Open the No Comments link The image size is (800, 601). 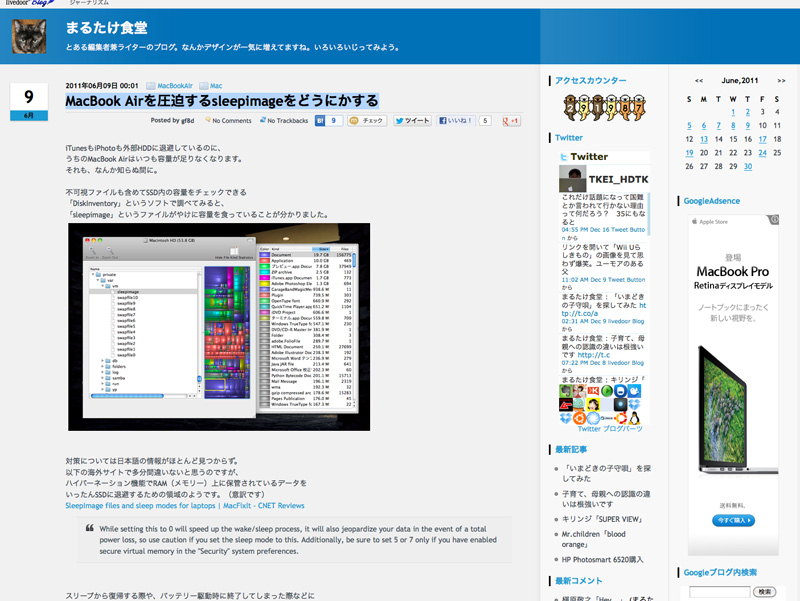232,121
